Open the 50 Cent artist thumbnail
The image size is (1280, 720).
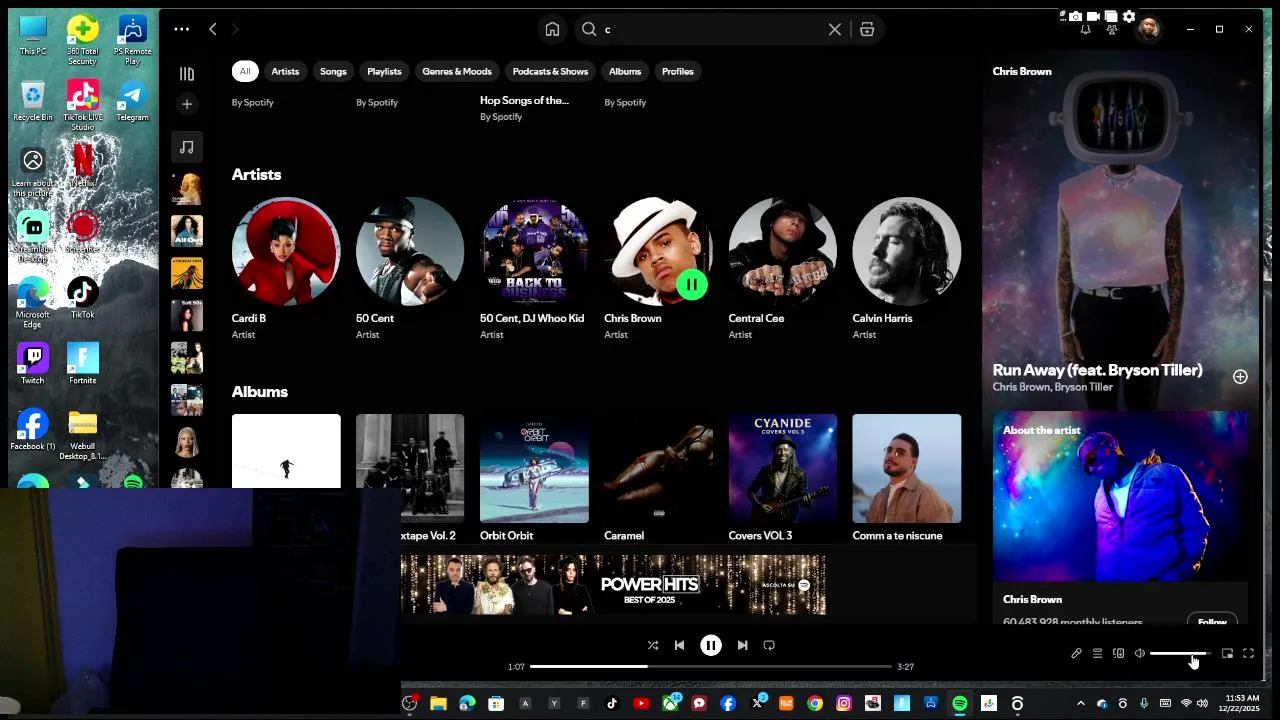(x=410, y=251)
